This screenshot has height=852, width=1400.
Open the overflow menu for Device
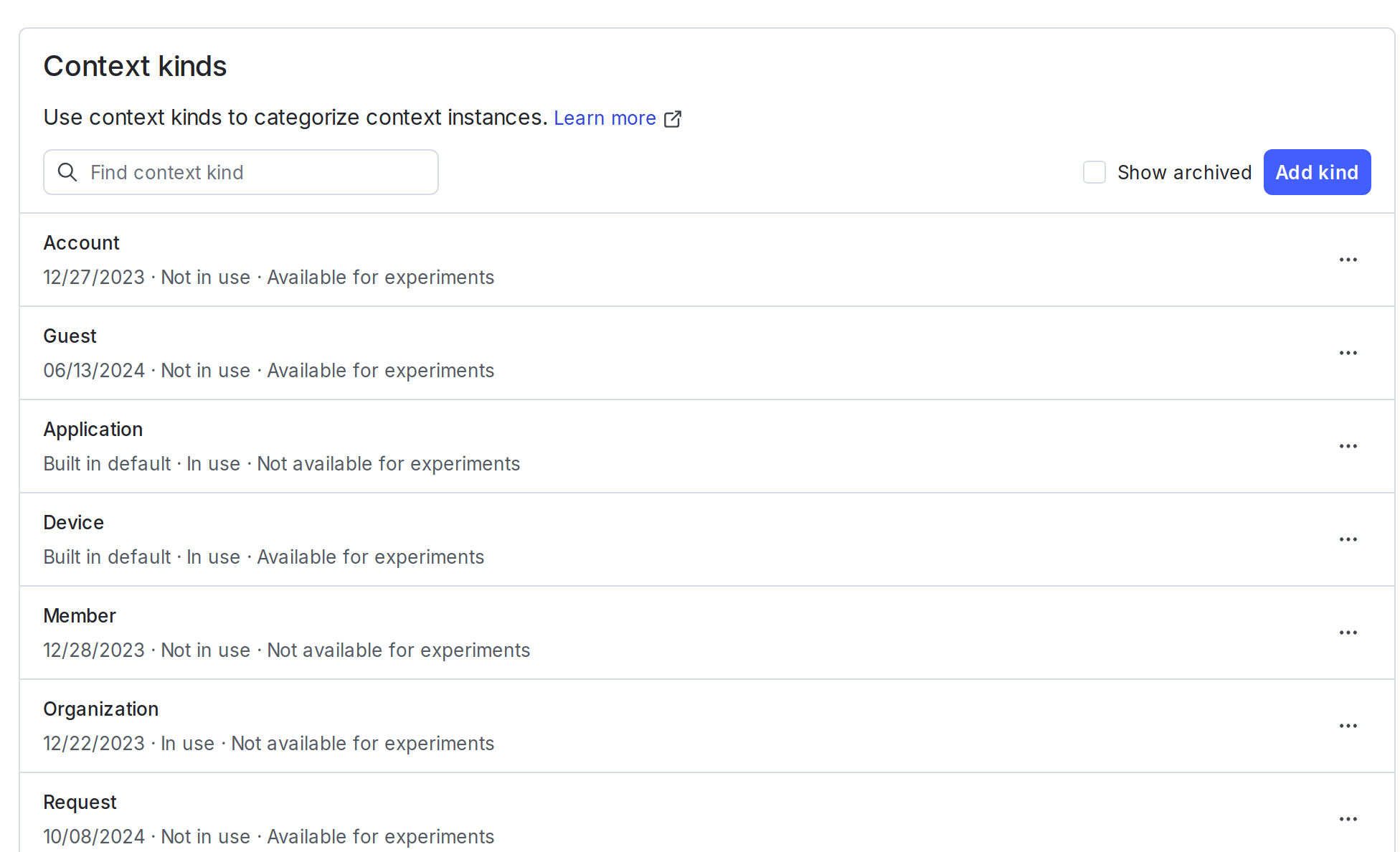click(1348, 539)
